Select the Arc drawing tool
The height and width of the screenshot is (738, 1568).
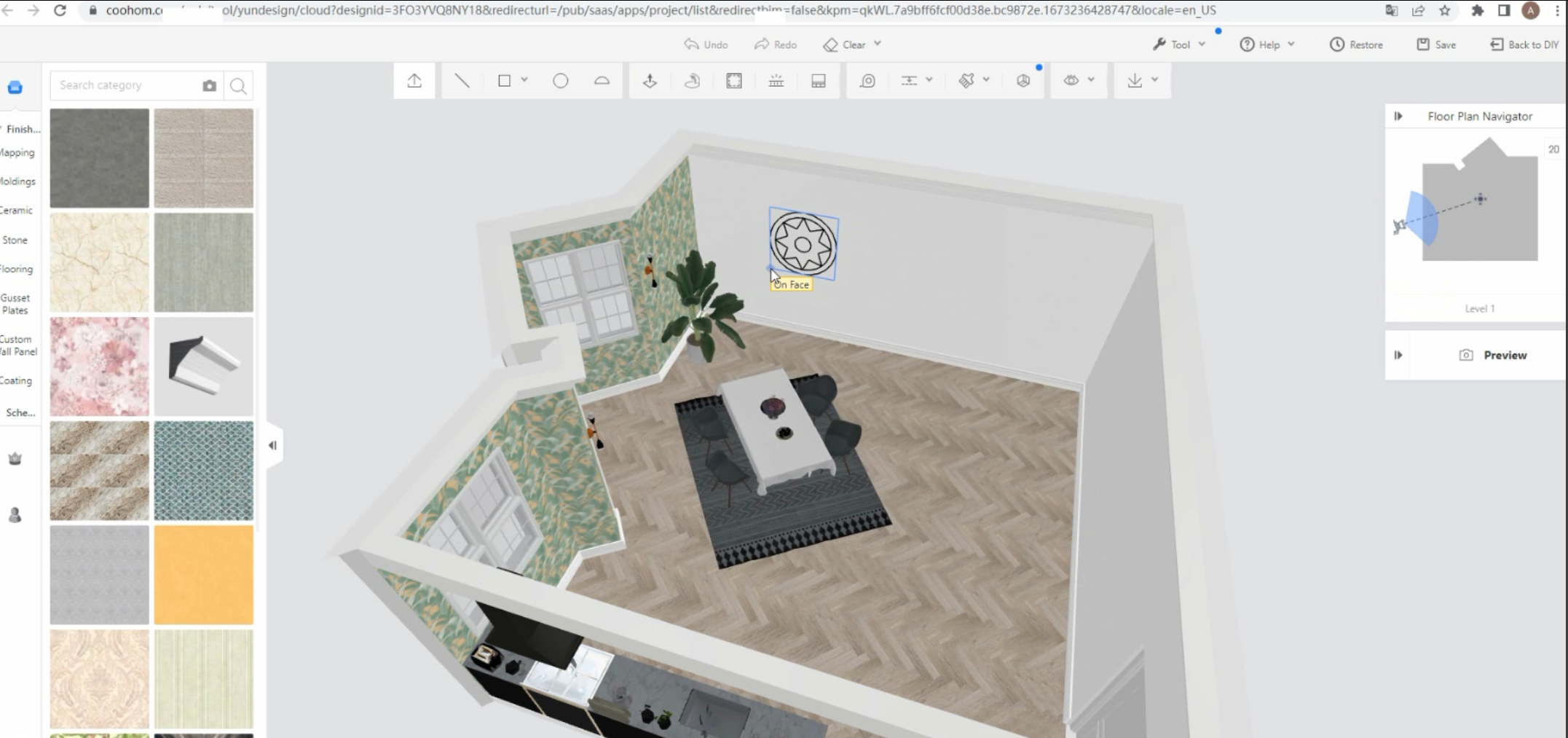(x=602, y=81)
